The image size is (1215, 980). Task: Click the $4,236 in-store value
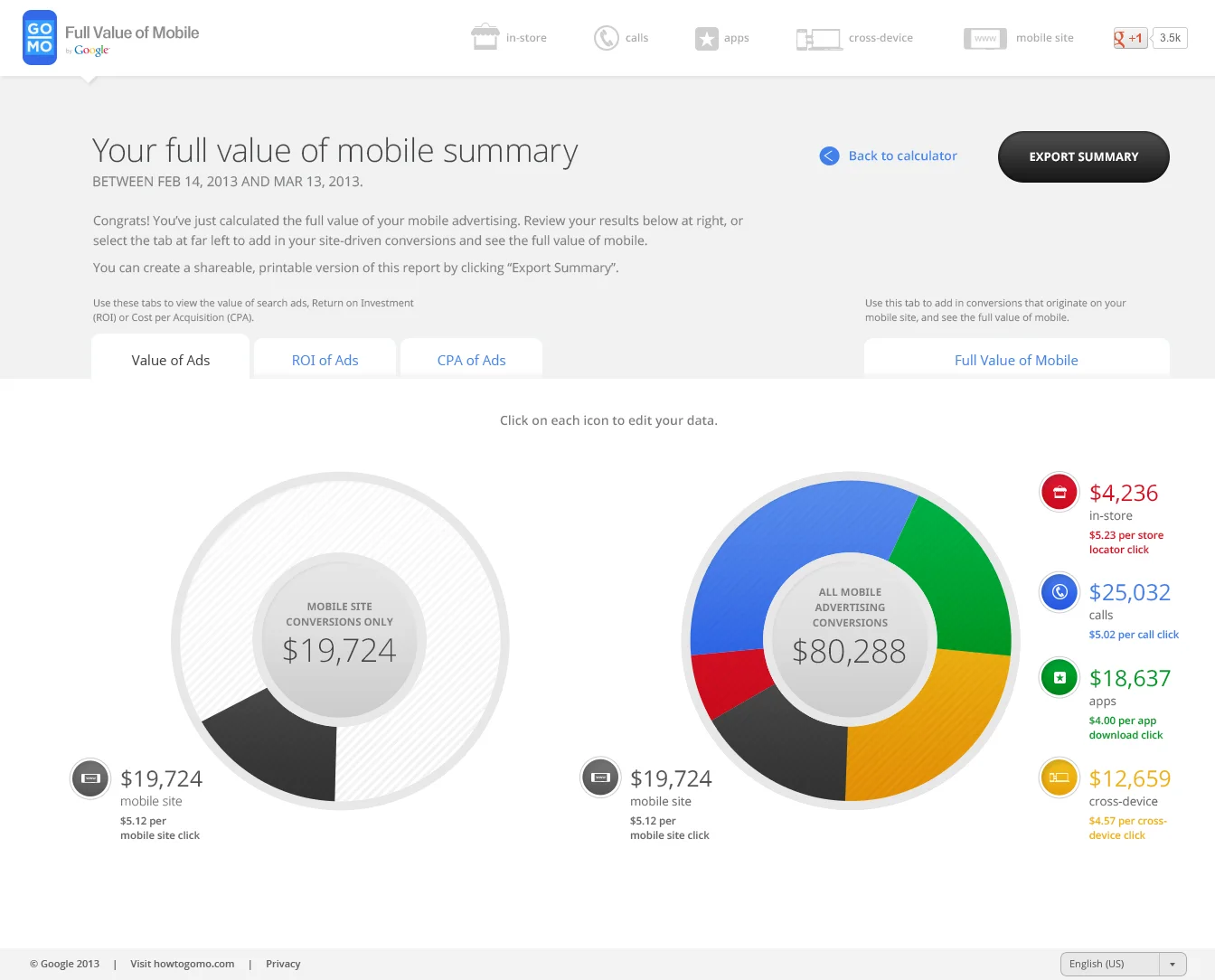pyautogui.click(x=1124, y=493)
